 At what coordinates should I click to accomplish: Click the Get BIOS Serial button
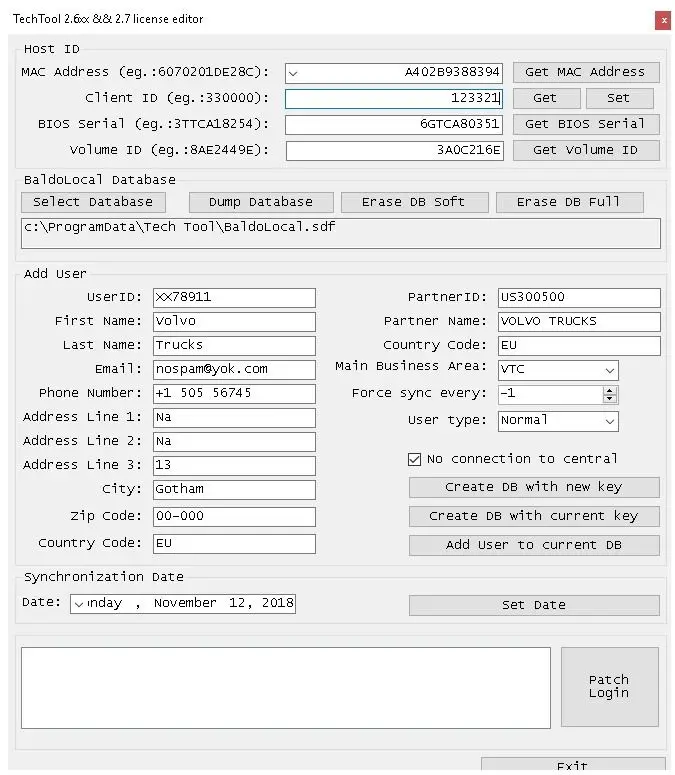coord(586,124)
